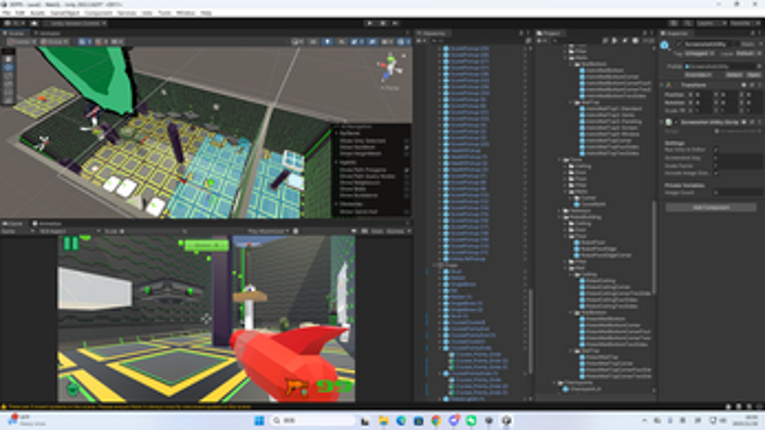Start Play mode with the Play button

coord(370,23)
